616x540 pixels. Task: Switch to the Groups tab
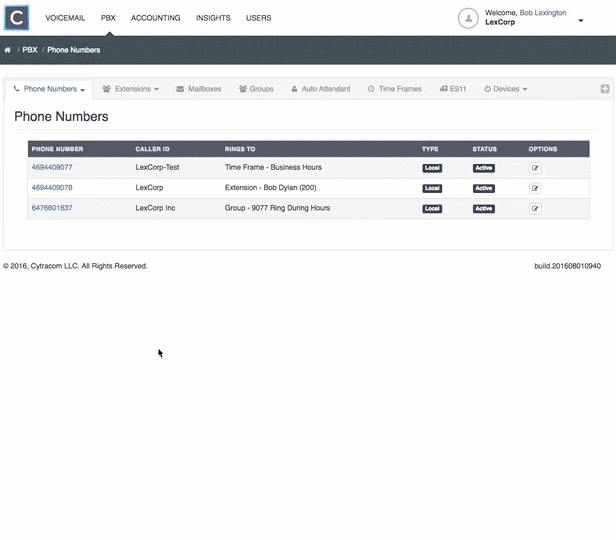click(x=256, y=89)
